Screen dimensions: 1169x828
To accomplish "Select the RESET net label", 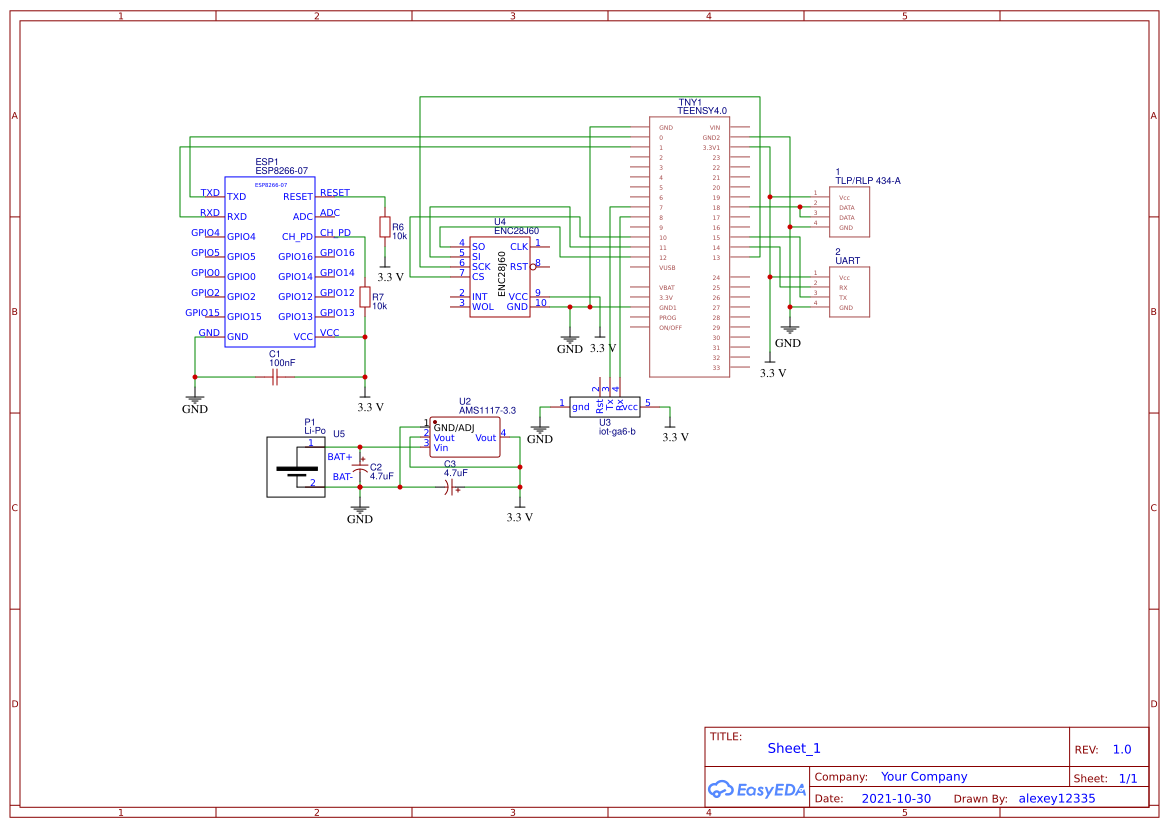I will 335,192.
